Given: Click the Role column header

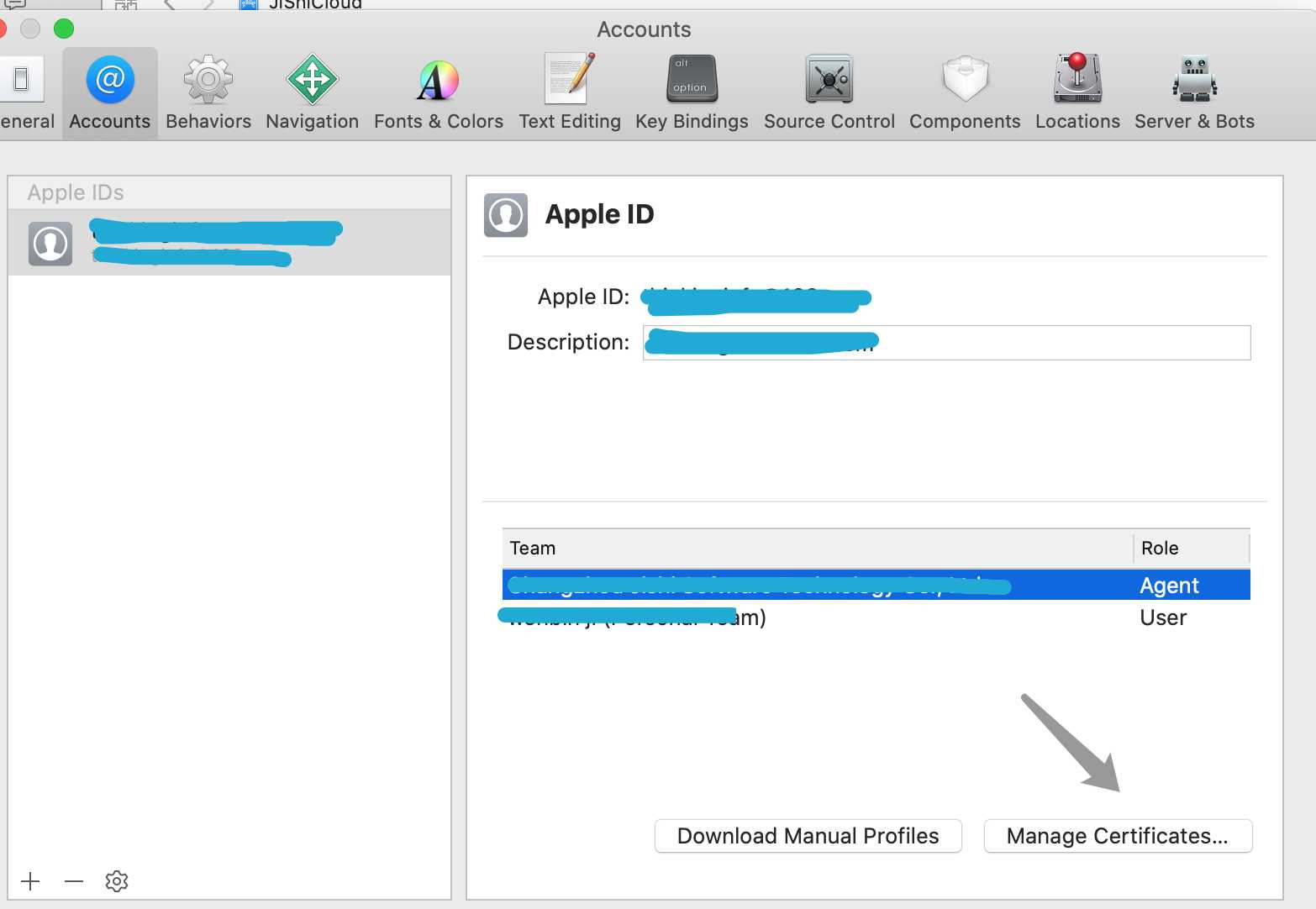Looking at the screenshot, I should pyautogui.click(x=1191, y=548).
